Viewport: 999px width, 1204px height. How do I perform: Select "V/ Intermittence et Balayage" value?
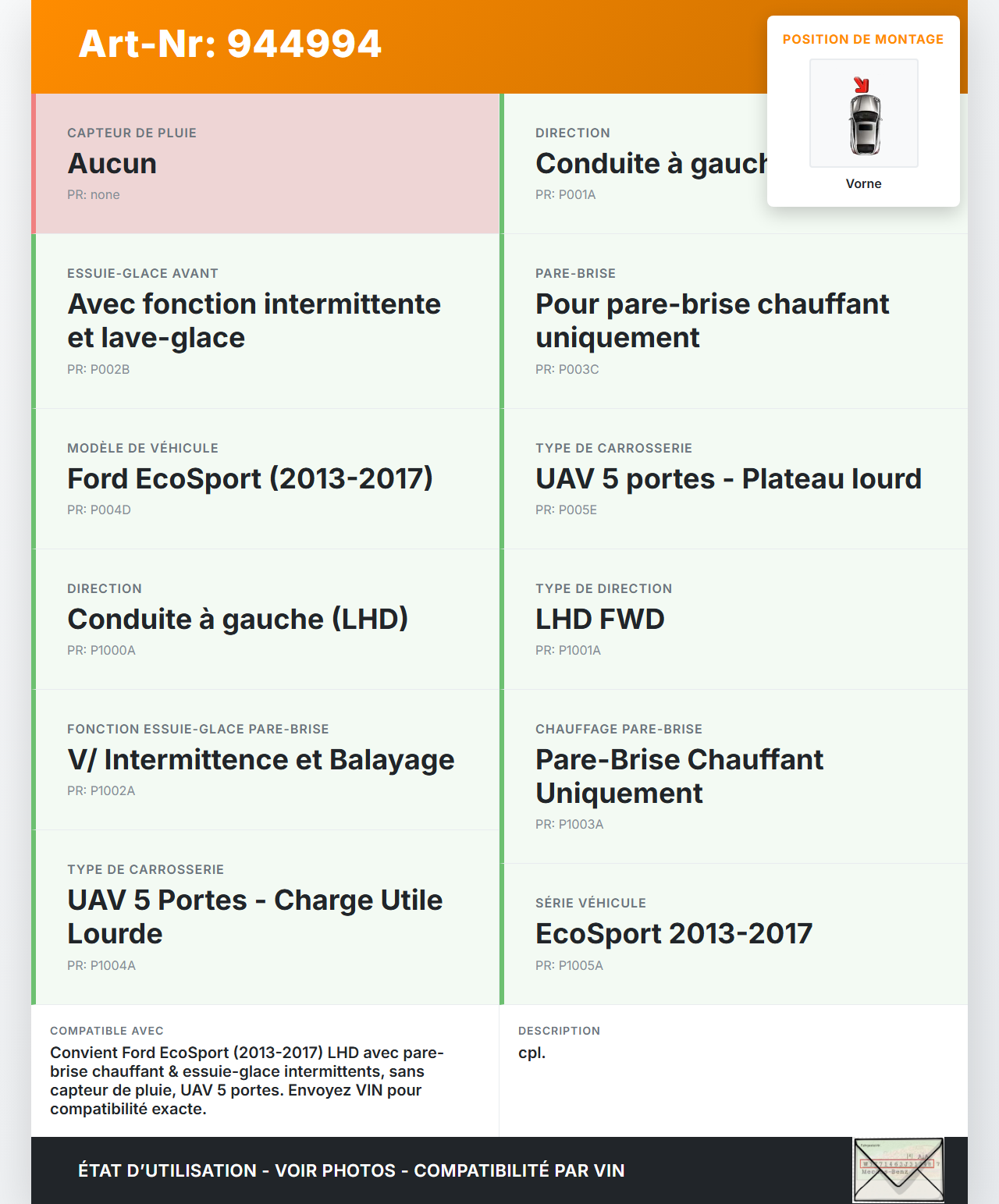[261, 760]
